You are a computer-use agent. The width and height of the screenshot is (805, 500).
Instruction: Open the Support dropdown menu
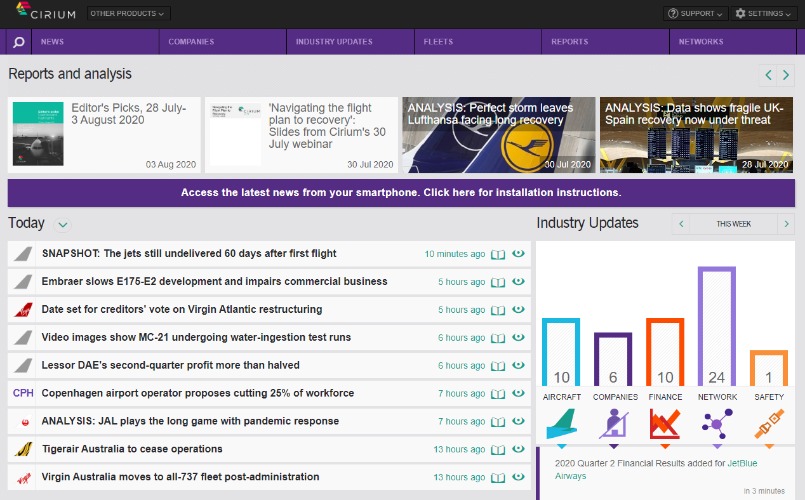695,13
